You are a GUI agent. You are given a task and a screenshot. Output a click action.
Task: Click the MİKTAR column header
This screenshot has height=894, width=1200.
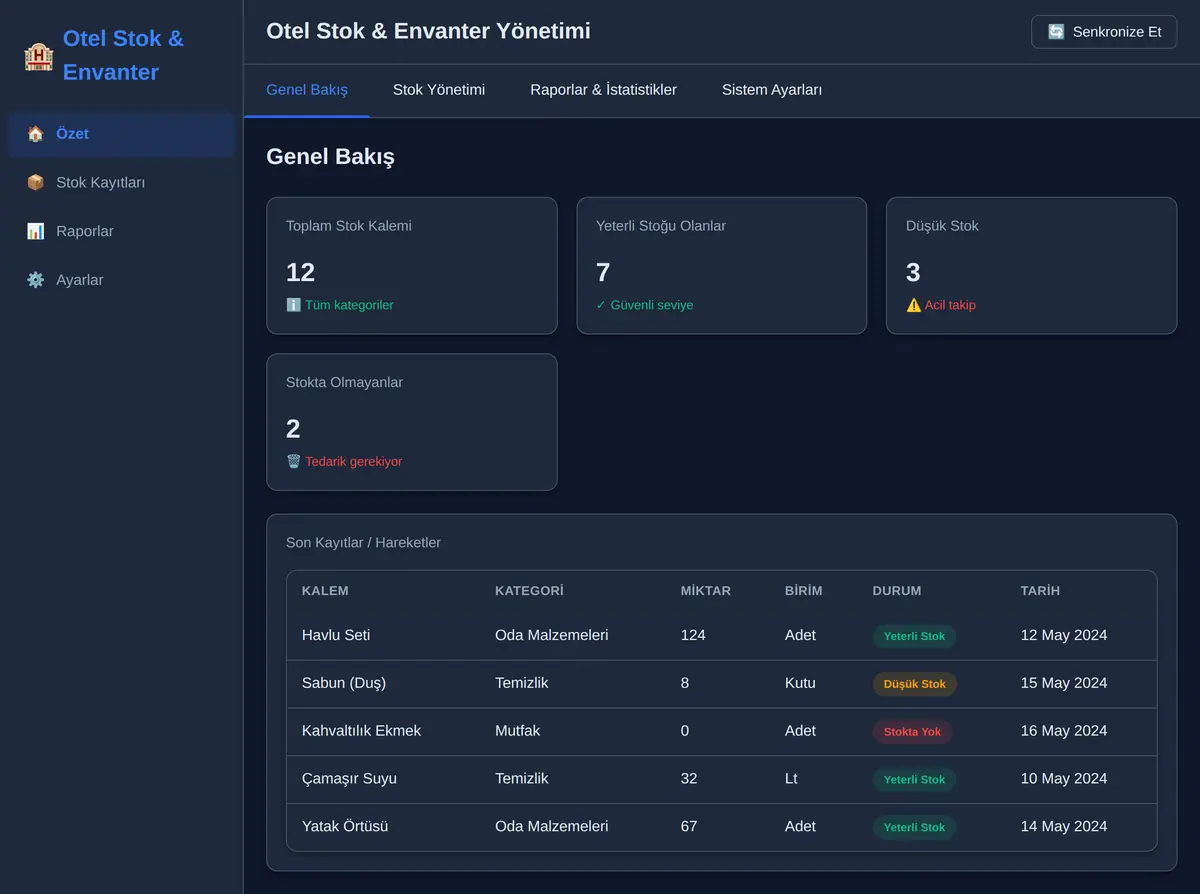[x=706, y=591]
